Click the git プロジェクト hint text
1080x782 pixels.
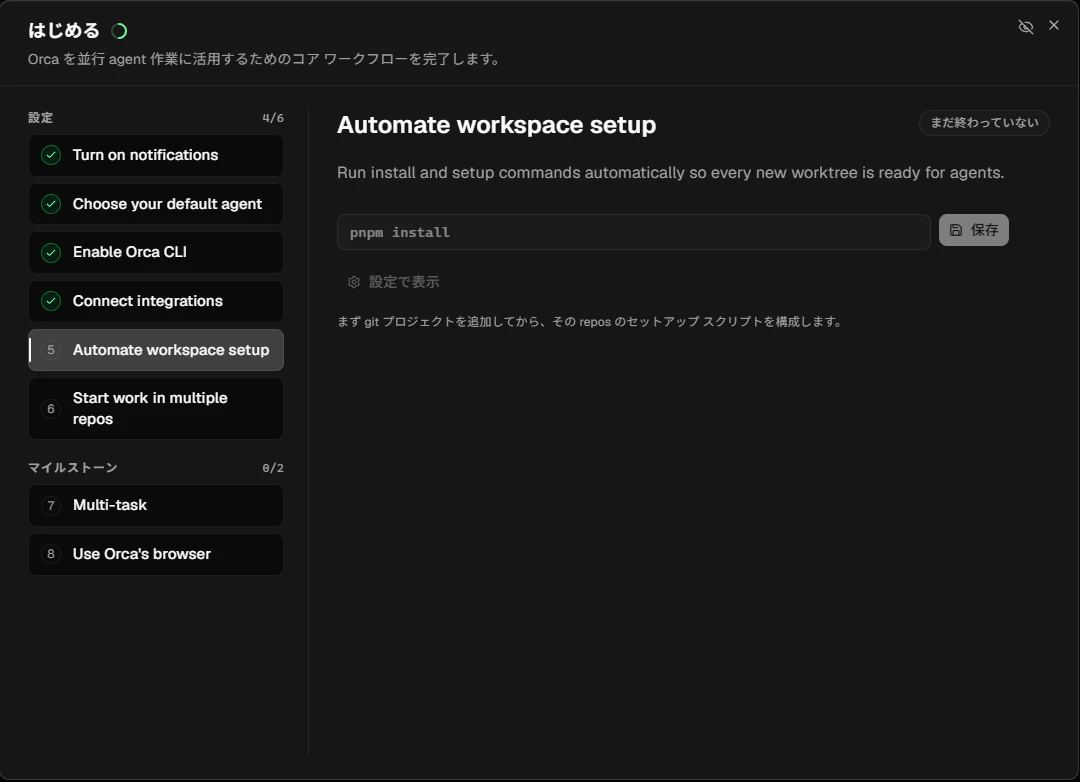pos(590,322)
